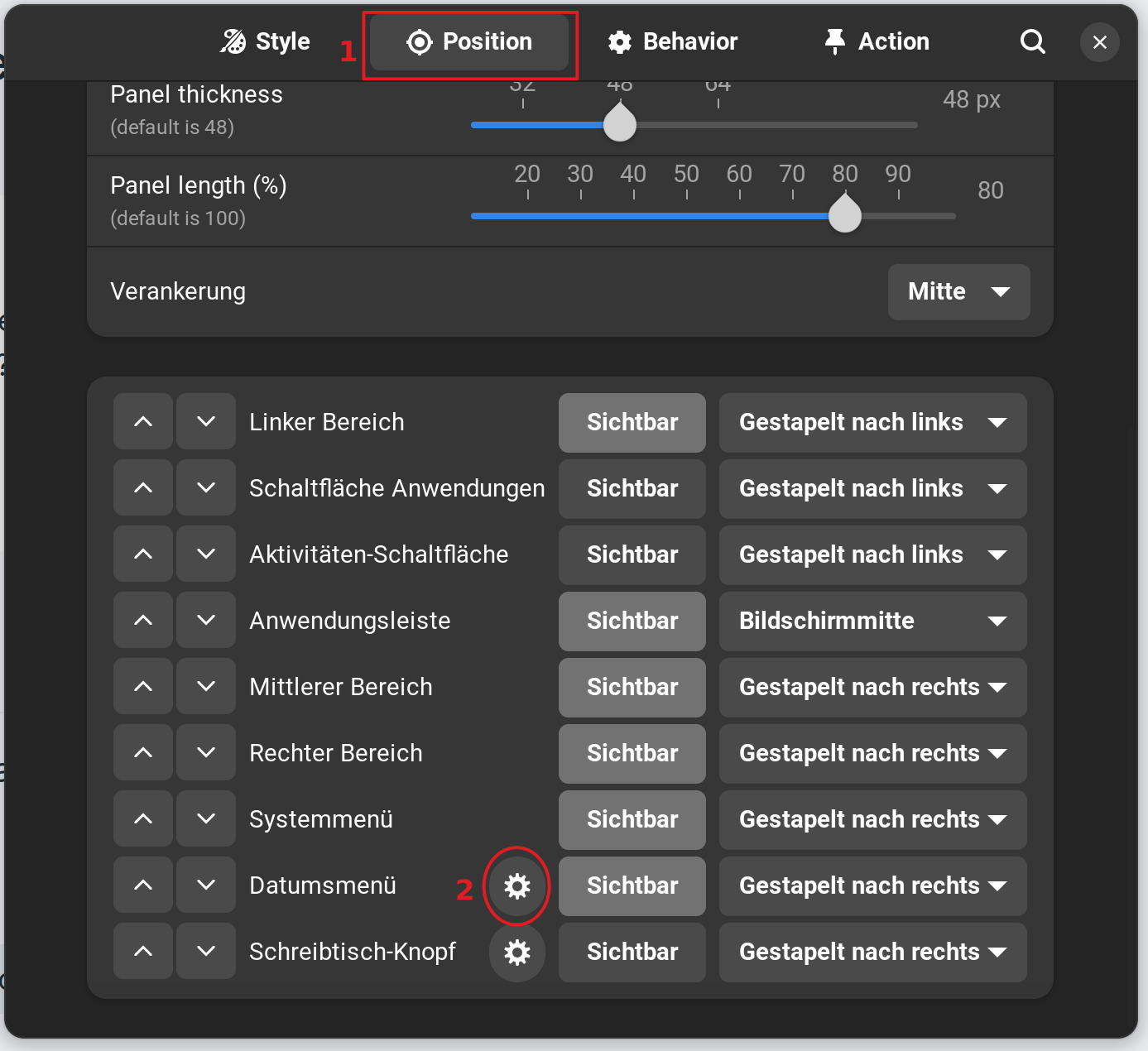Move Linker Bereich up with arrow
The width and height of the screenshot is (1148, 1051).
[x=143, y=422]
